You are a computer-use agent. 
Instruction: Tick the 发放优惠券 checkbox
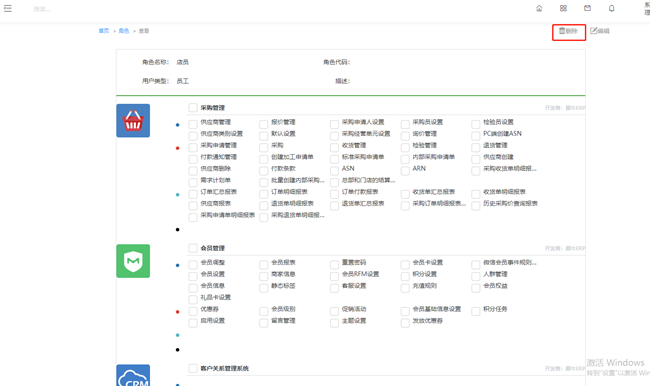point(405,323)
